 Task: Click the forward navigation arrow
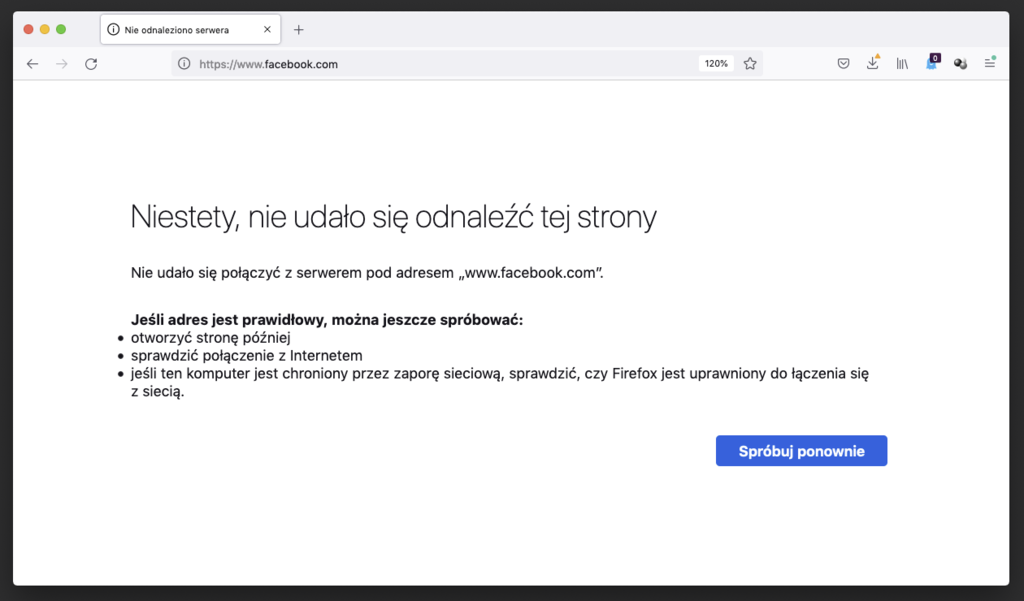click(x=62, y=64)
